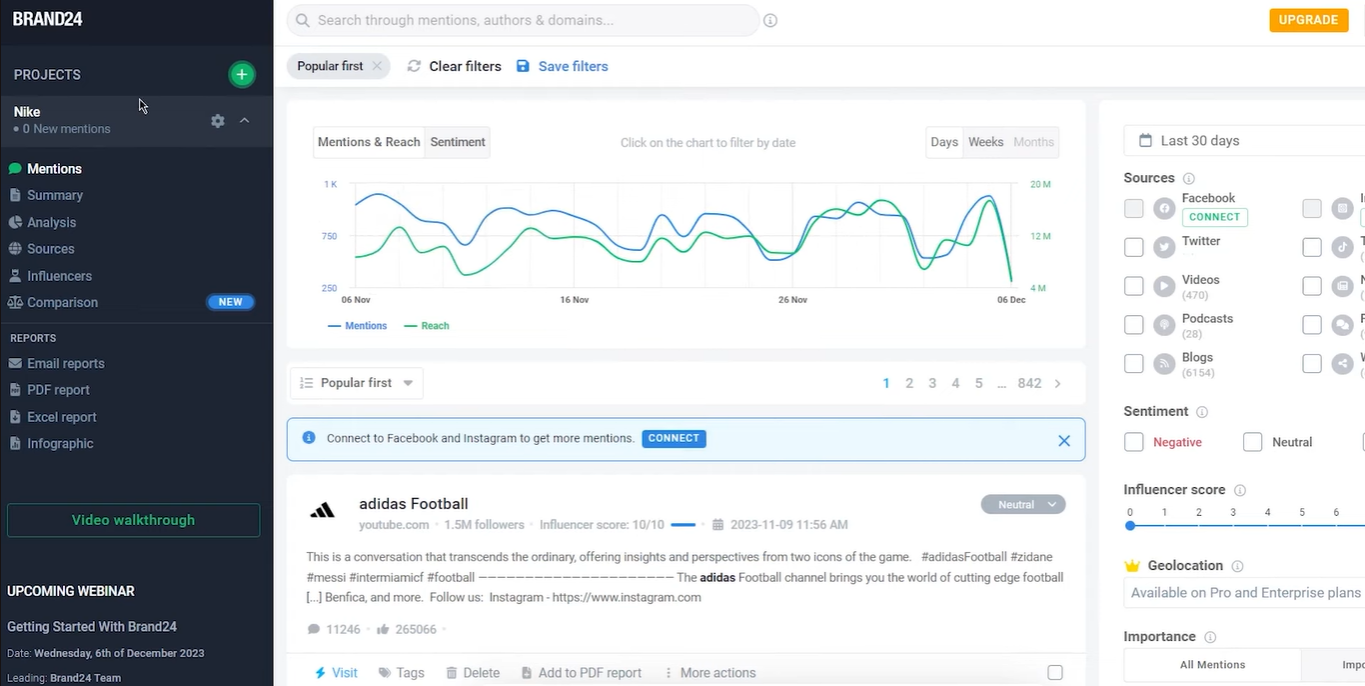The height and width of the screenshot is (686, 1365).
Task: Collapse the Nike project chevron
Action: point(245,121)
